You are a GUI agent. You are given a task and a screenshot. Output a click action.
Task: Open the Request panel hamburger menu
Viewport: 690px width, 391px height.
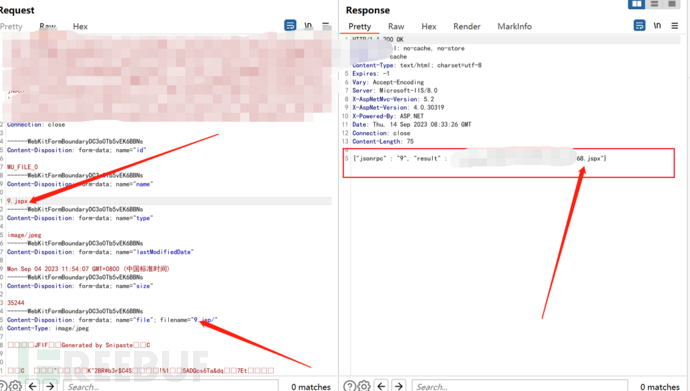[326, 26]
